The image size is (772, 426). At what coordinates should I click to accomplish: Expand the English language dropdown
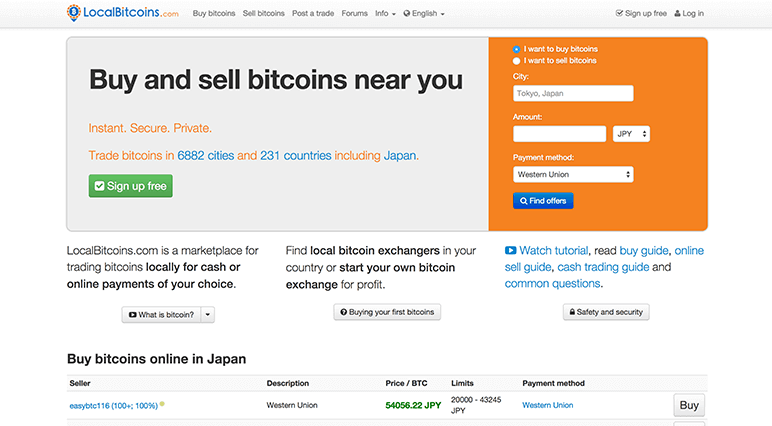423,13
